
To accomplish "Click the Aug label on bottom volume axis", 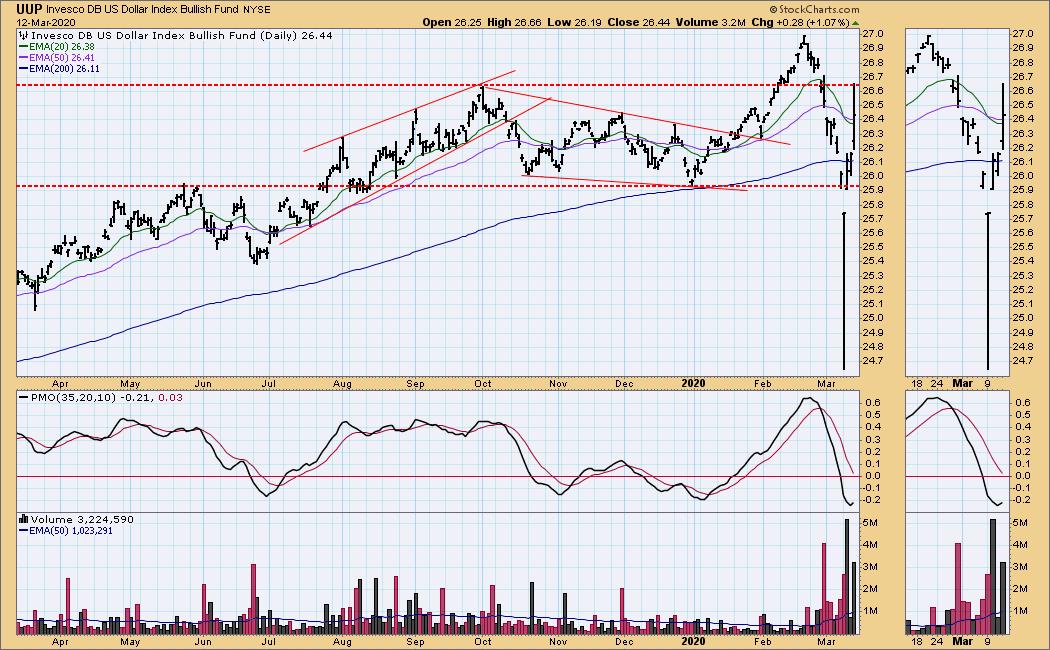I will coord(342,641).
